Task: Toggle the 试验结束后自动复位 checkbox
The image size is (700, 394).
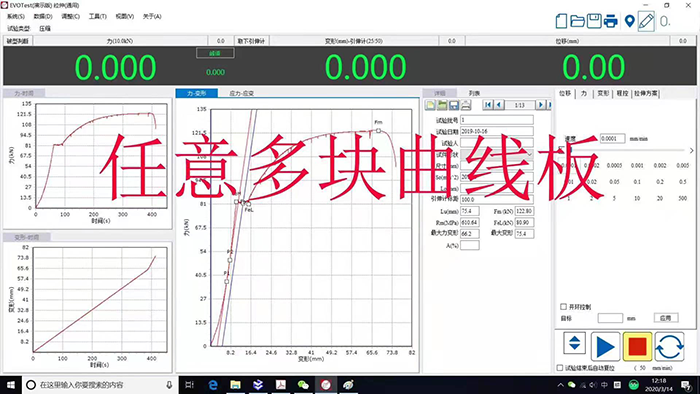Action: [560, 368]
